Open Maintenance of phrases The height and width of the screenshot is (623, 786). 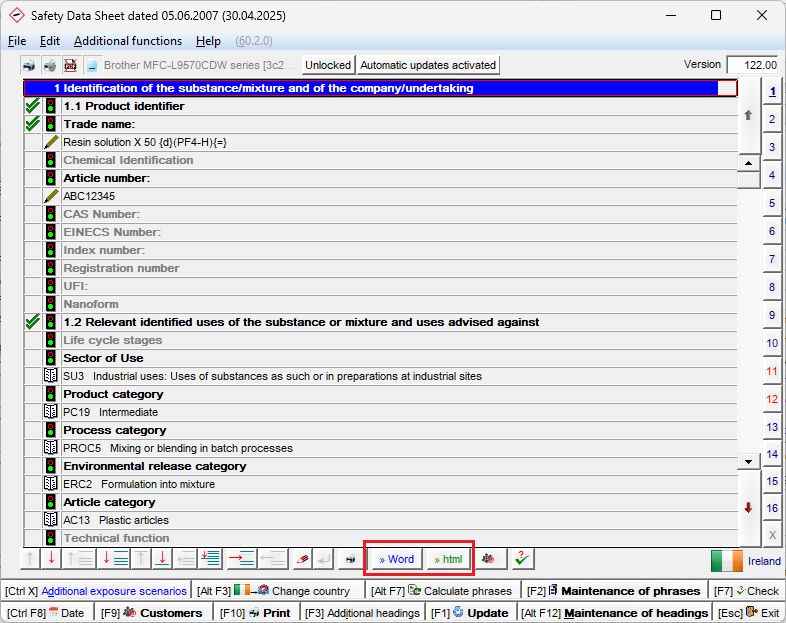614,591
